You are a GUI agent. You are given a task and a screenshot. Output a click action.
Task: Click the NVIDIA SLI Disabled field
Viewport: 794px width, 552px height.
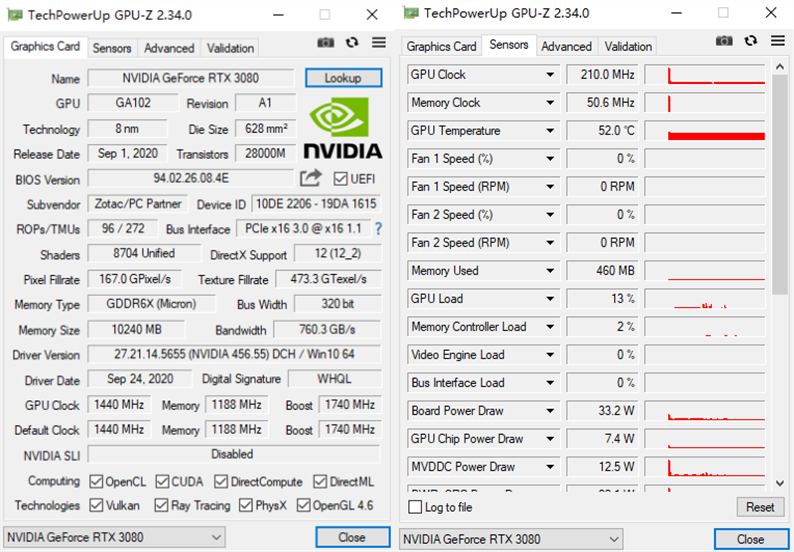pyautogui.click(x=233, y=454)
